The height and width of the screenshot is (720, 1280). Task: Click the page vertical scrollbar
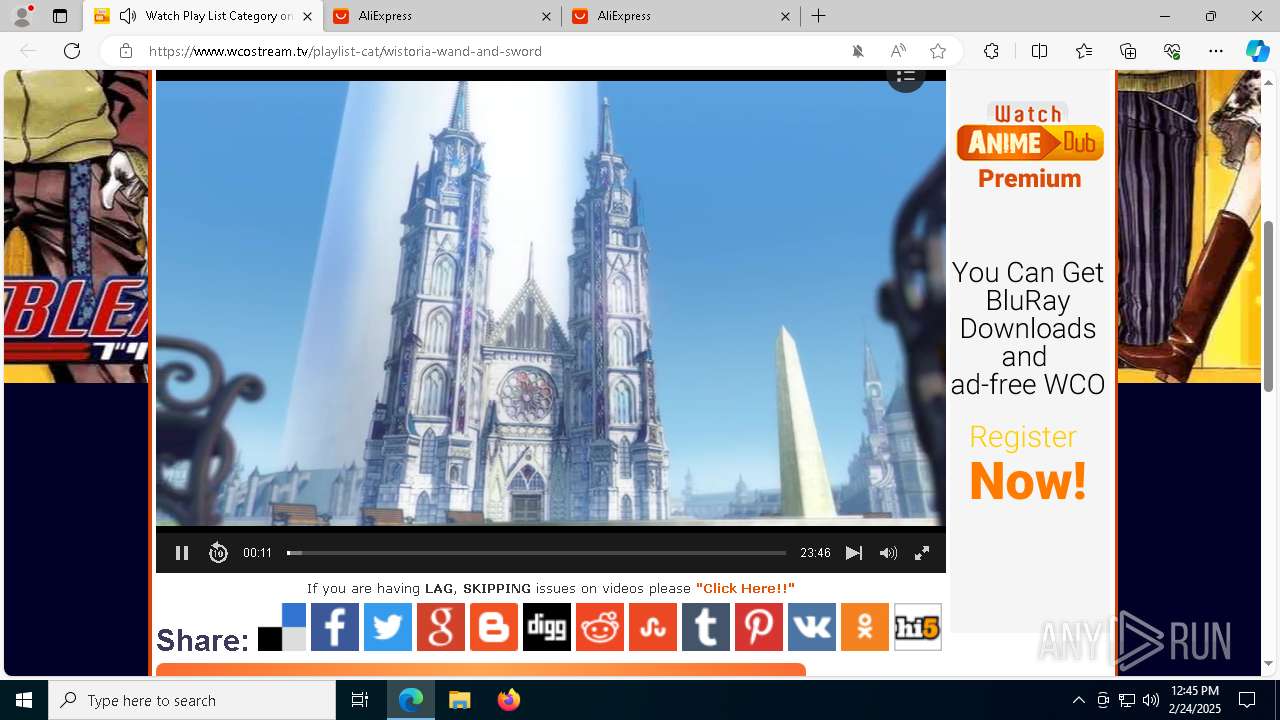tap(1269, 305)
